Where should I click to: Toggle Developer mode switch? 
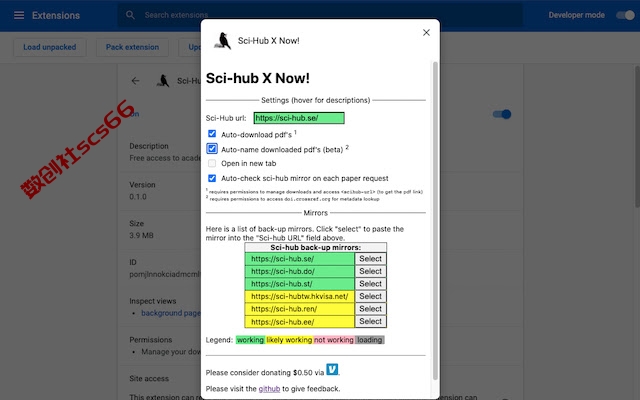[625, 15]
